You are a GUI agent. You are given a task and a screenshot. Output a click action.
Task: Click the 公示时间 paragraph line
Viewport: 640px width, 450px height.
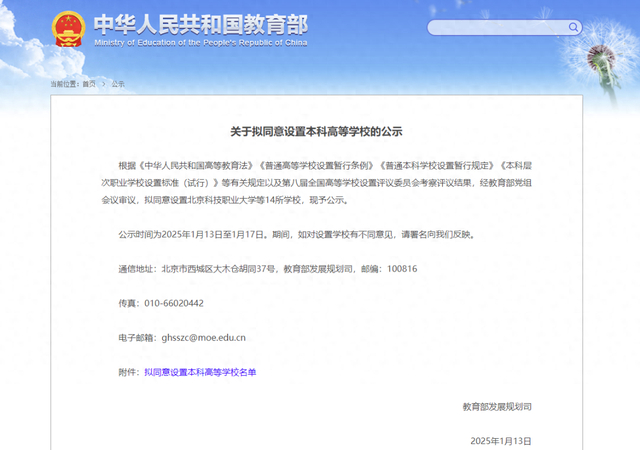[297, 234]
